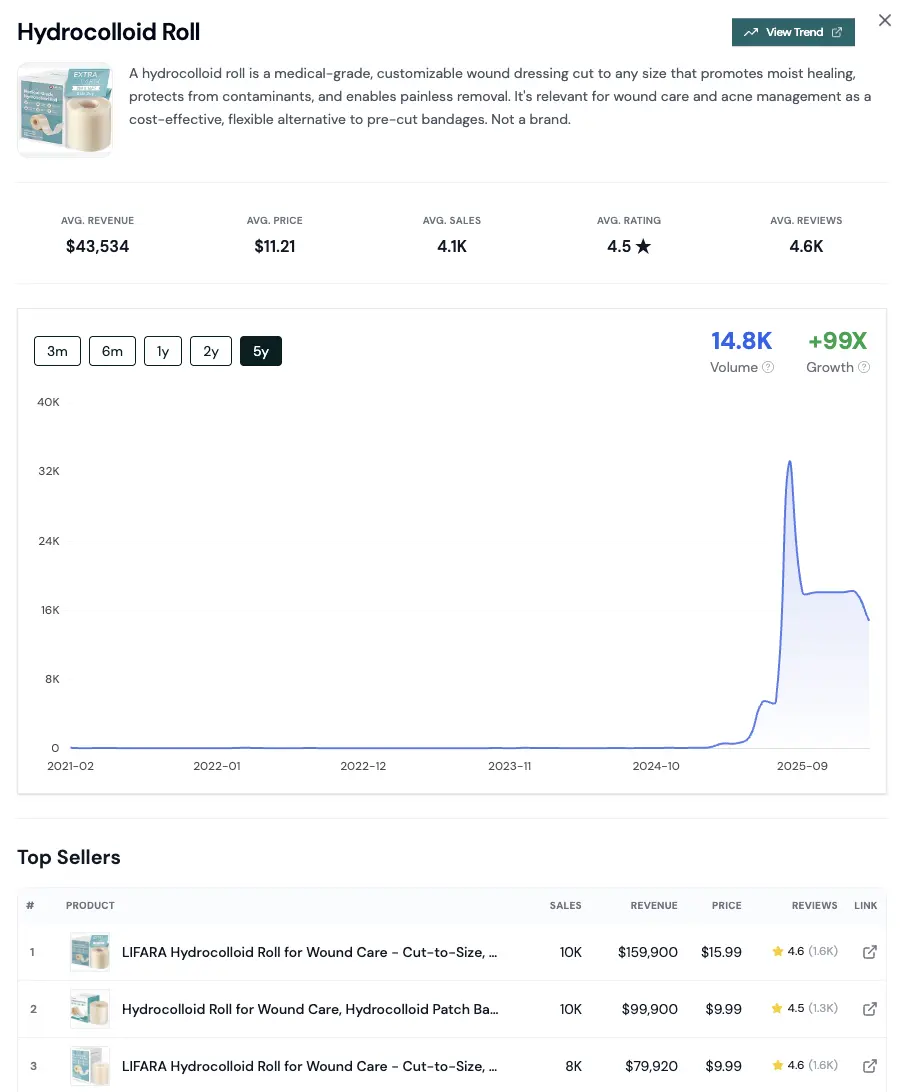Switch chart to 1y range
Image resolution: width=906 pixels, height=1092 pixels.
[x=163, y=351]
